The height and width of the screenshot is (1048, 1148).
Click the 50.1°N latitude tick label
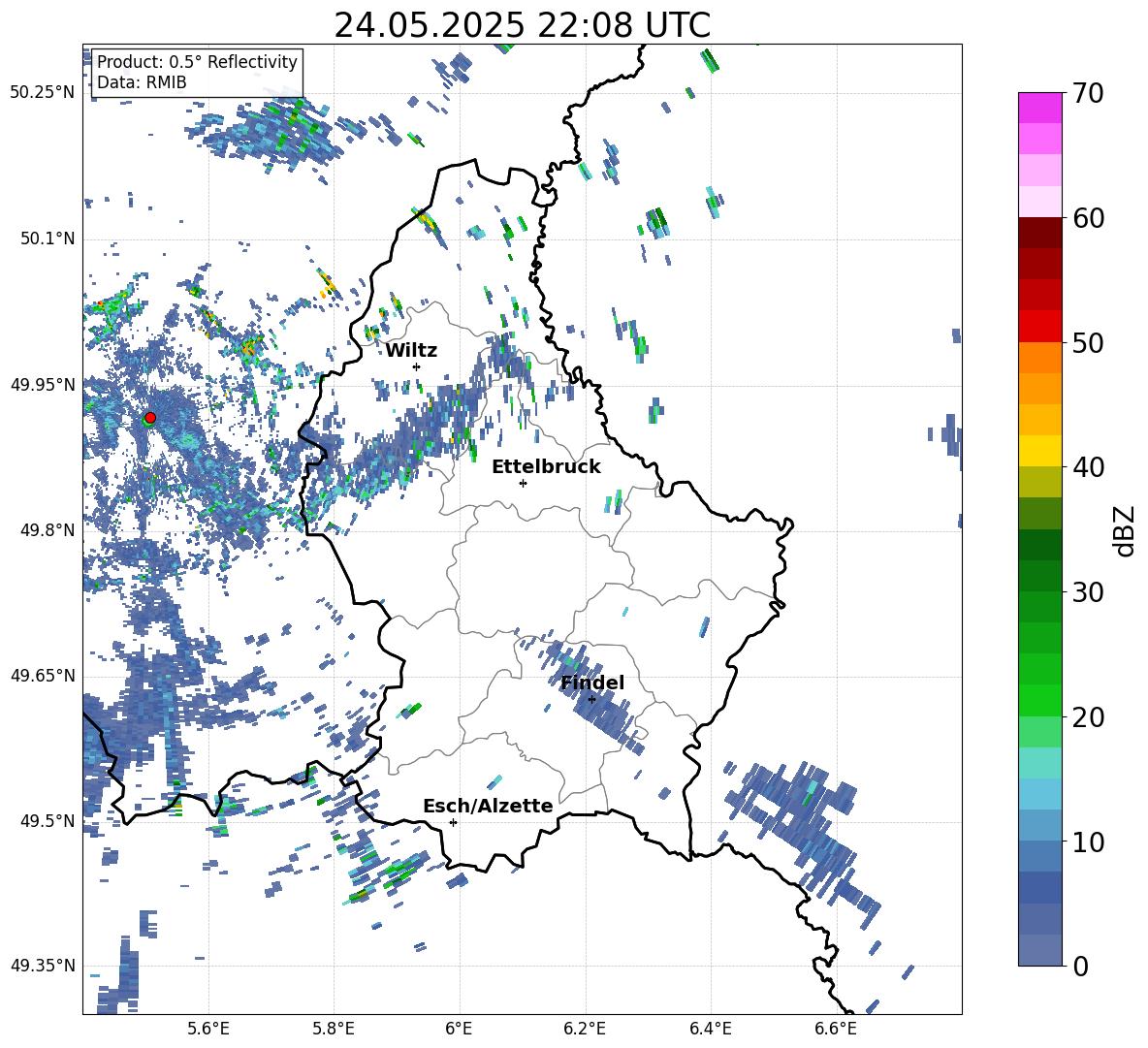point(48,238)
